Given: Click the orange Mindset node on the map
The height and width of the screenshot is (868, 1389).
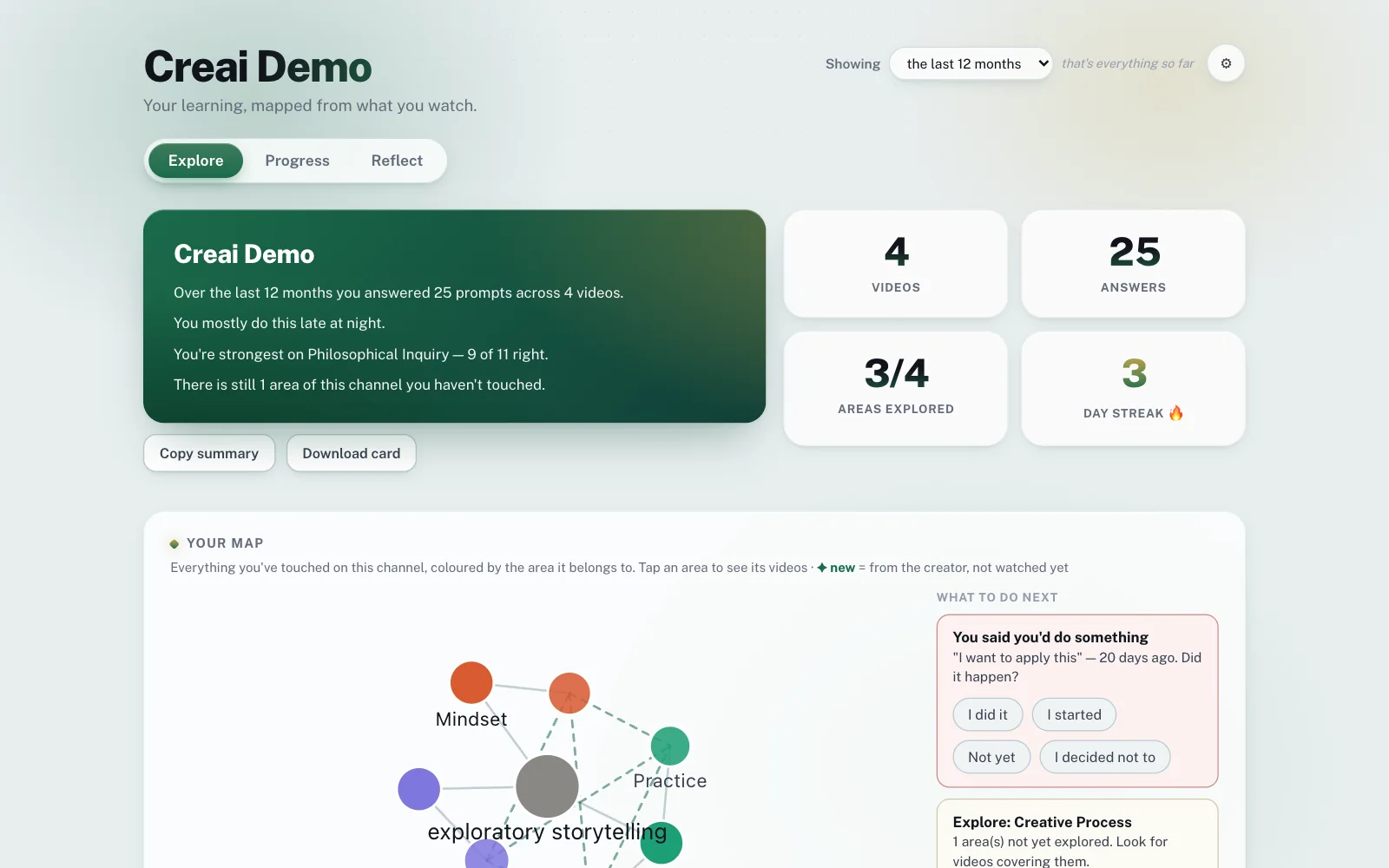Looking at the screenshot, I should [471, 682].
